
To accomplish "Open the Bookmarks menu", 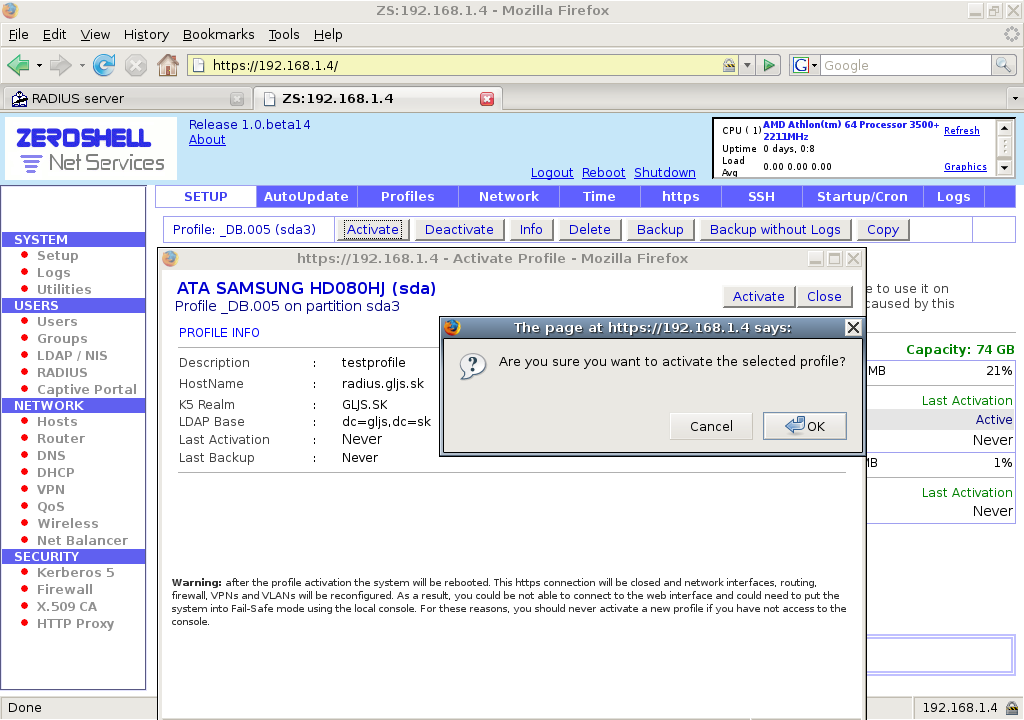I will 218,35.
